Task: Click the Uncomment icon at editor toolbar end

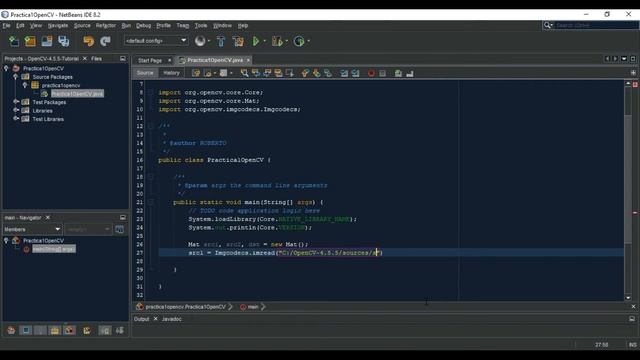Action: coord(409,73)
